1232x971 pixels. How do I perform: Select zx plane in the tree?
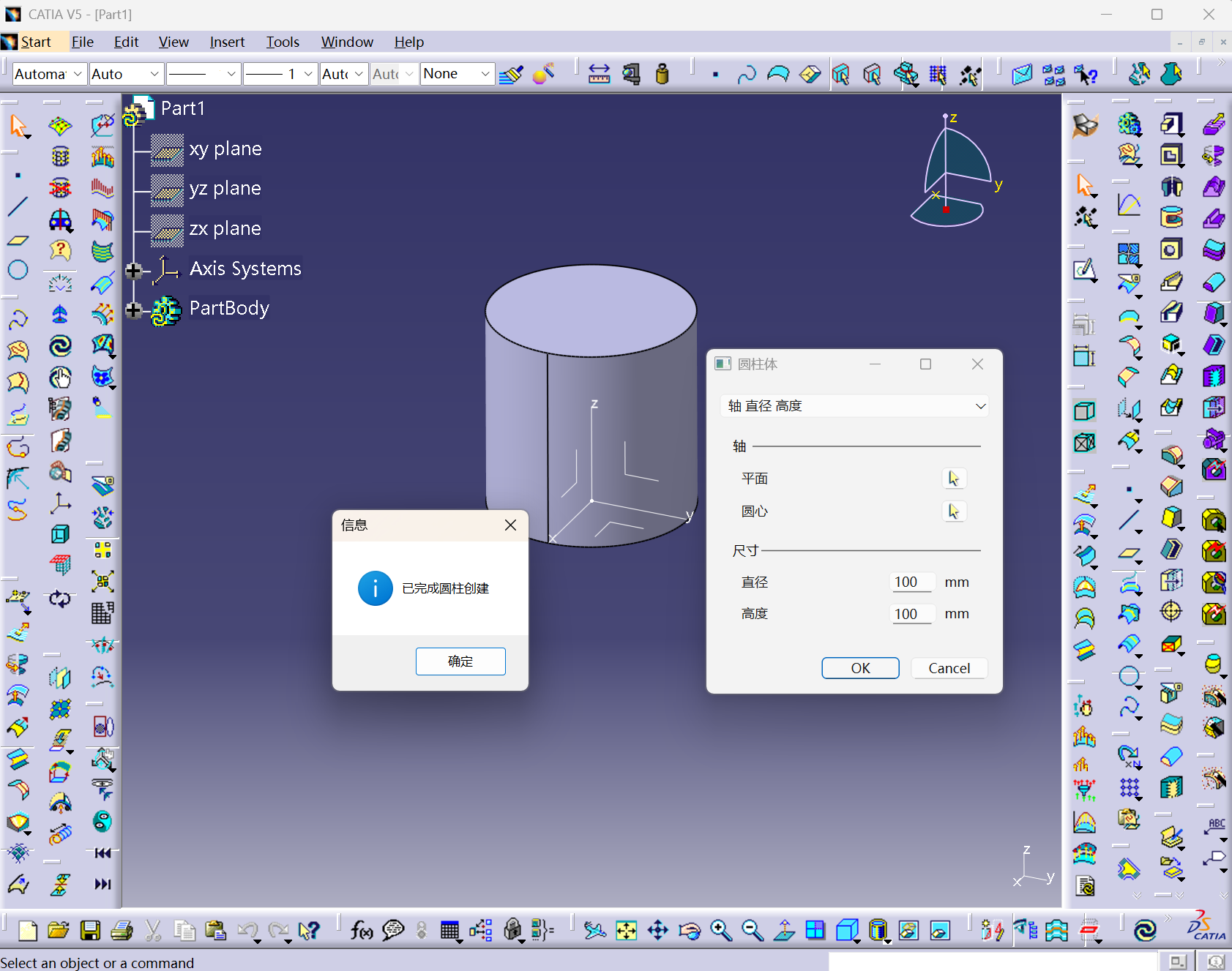[225, 229]
